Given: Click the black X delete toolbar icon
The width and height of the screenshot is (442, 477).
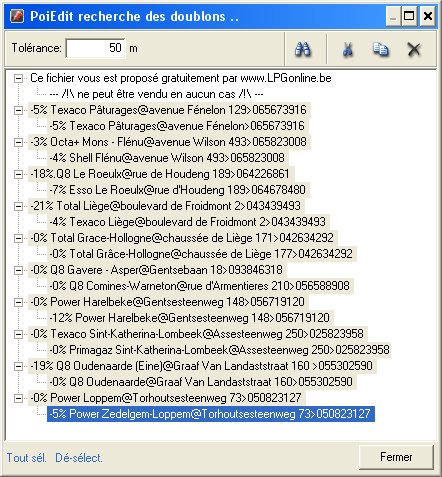Looking at the screenshot, I should click(x=414, y=49).
